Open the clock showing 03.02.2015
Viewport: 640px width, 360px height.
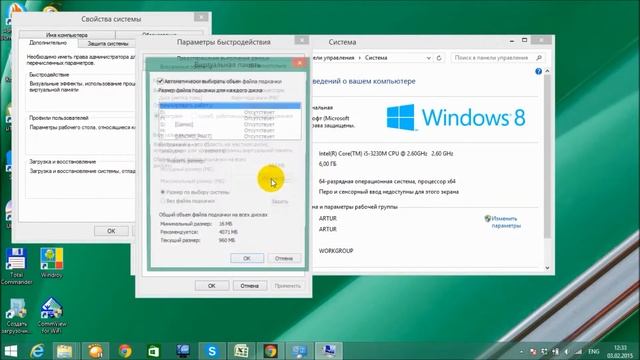click(620, 351)
